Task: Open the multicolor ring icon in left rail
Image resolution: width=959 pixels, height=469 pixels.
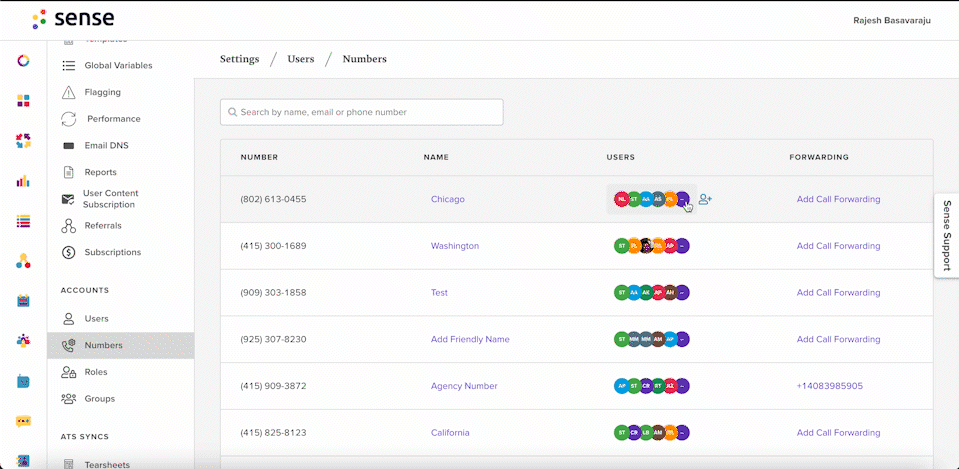Action: (23, 61)
